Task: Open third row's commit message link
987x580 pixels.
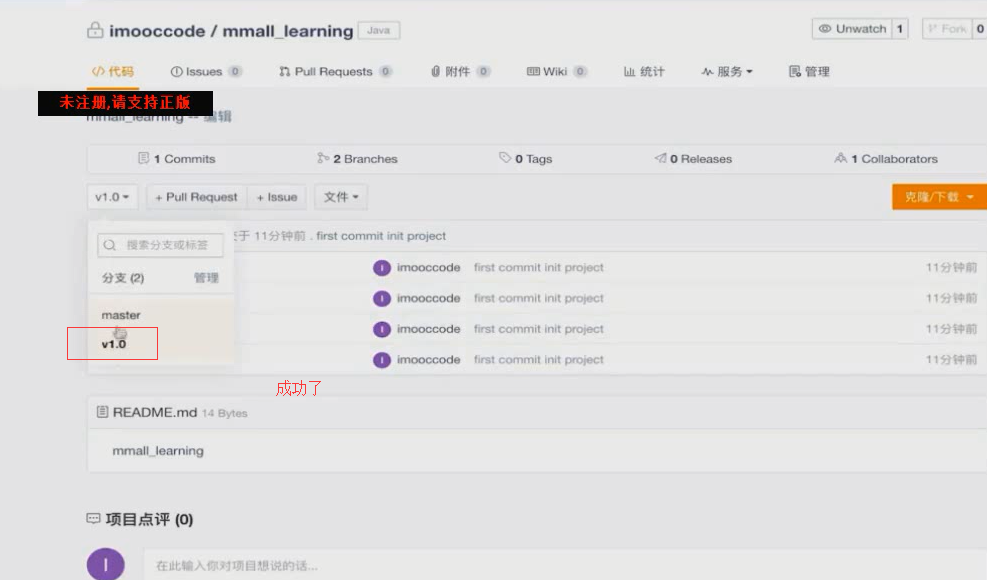Action: click(x=539, y=329)
